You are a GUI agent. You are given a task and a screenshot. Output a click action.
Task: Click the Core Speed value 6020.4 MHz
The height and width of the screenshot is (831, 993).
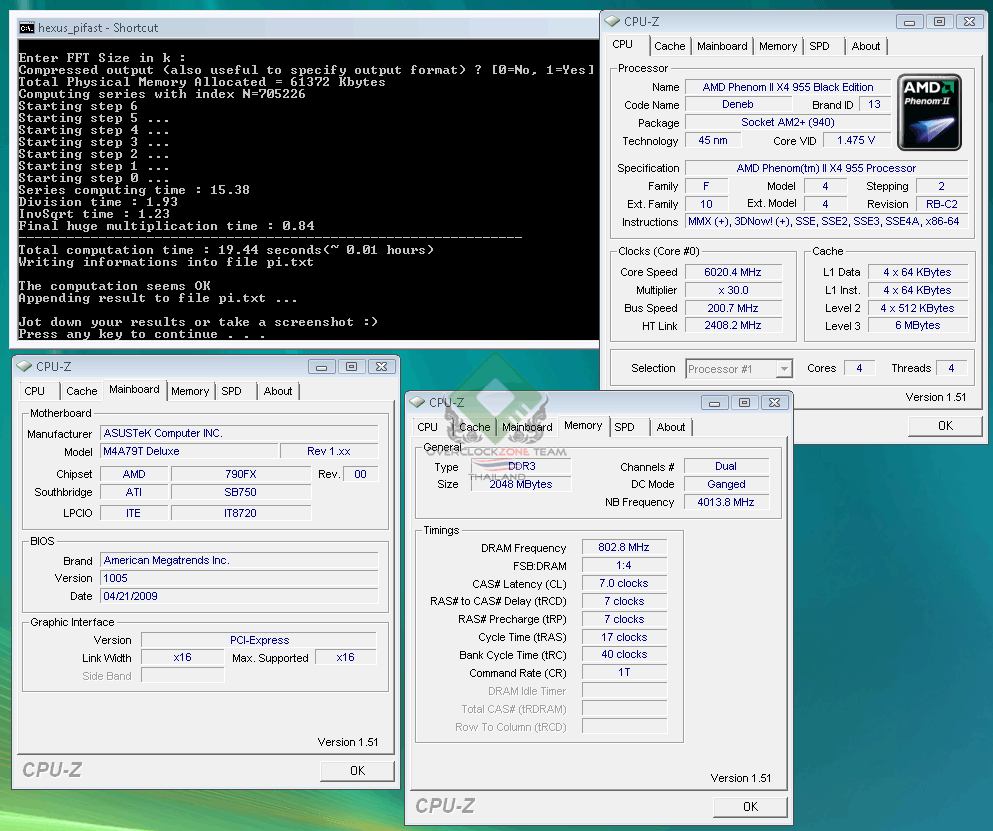733,272
